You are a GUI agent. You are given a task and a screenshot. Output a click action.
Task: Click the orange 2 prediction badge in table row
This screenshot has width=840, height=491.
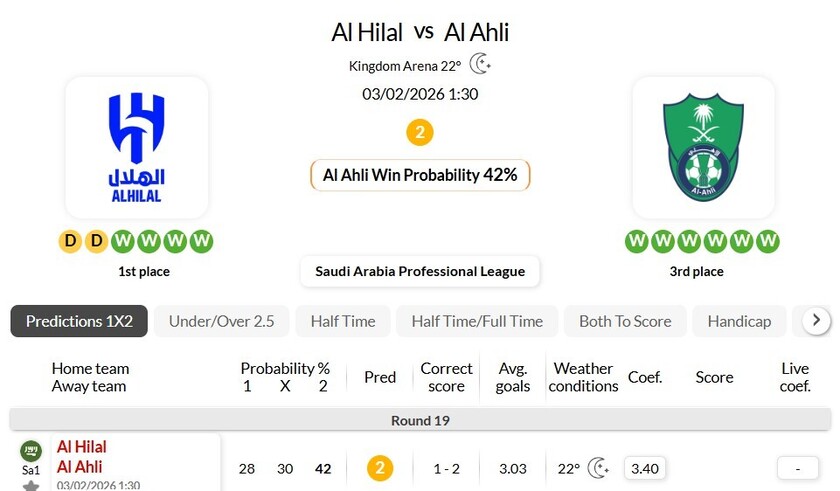[380, 467]
